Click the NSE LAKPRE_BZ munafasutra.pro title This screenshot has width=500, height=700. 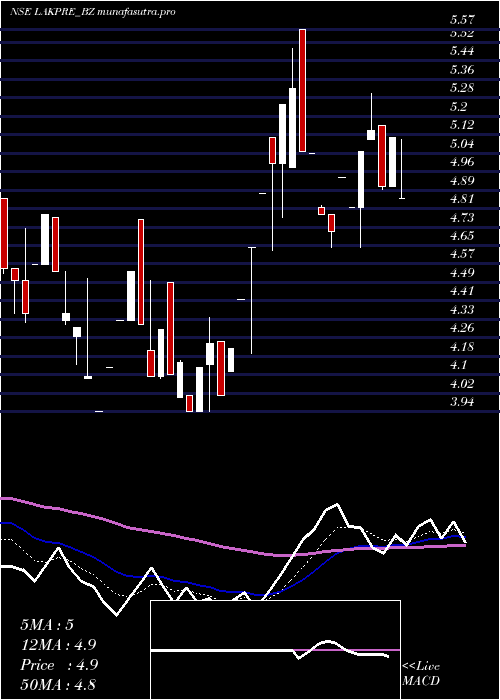[92, 12]
